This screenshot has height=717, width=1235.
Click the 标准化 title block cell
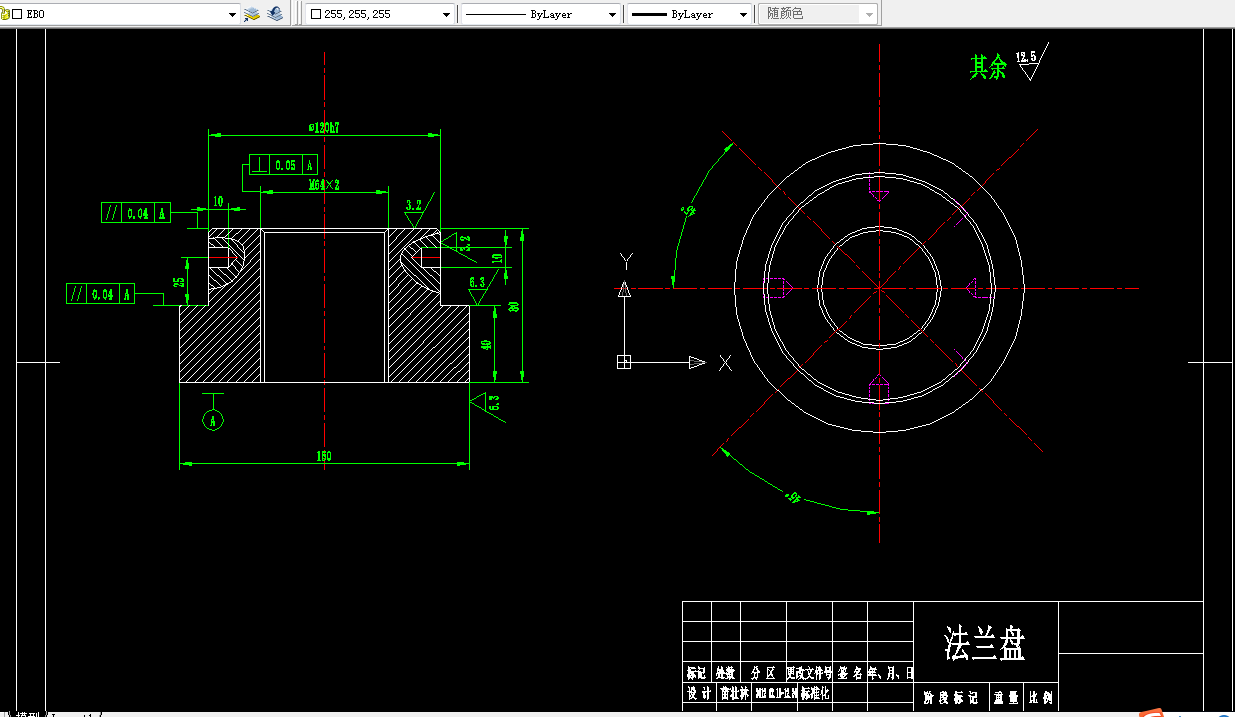[815, 693]
